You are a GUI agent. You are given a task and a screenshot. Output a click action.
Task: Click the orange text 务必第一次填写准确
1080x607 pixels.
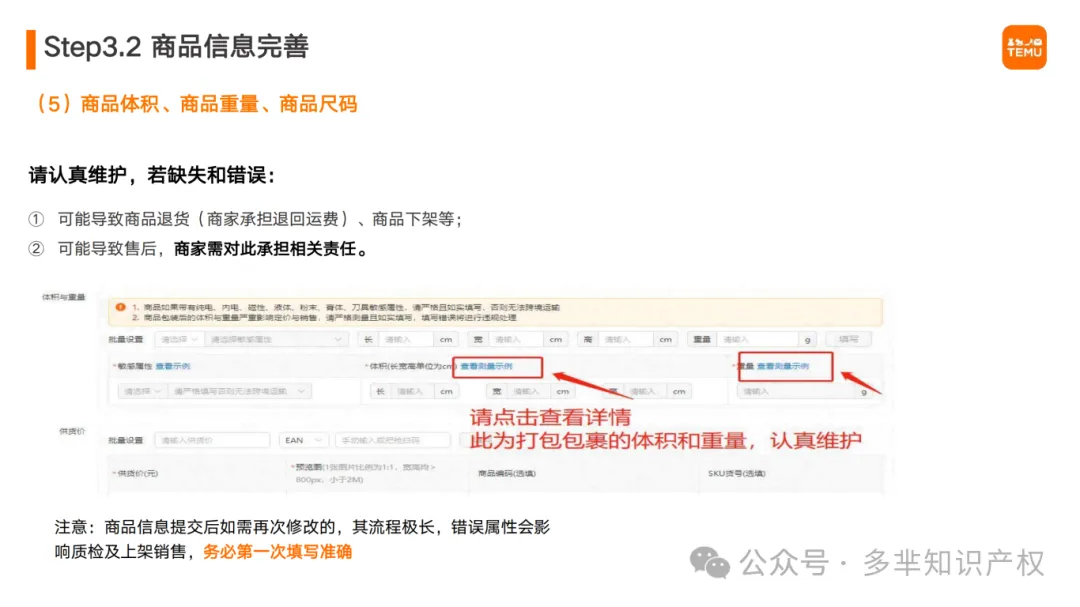tap(278, 552)
